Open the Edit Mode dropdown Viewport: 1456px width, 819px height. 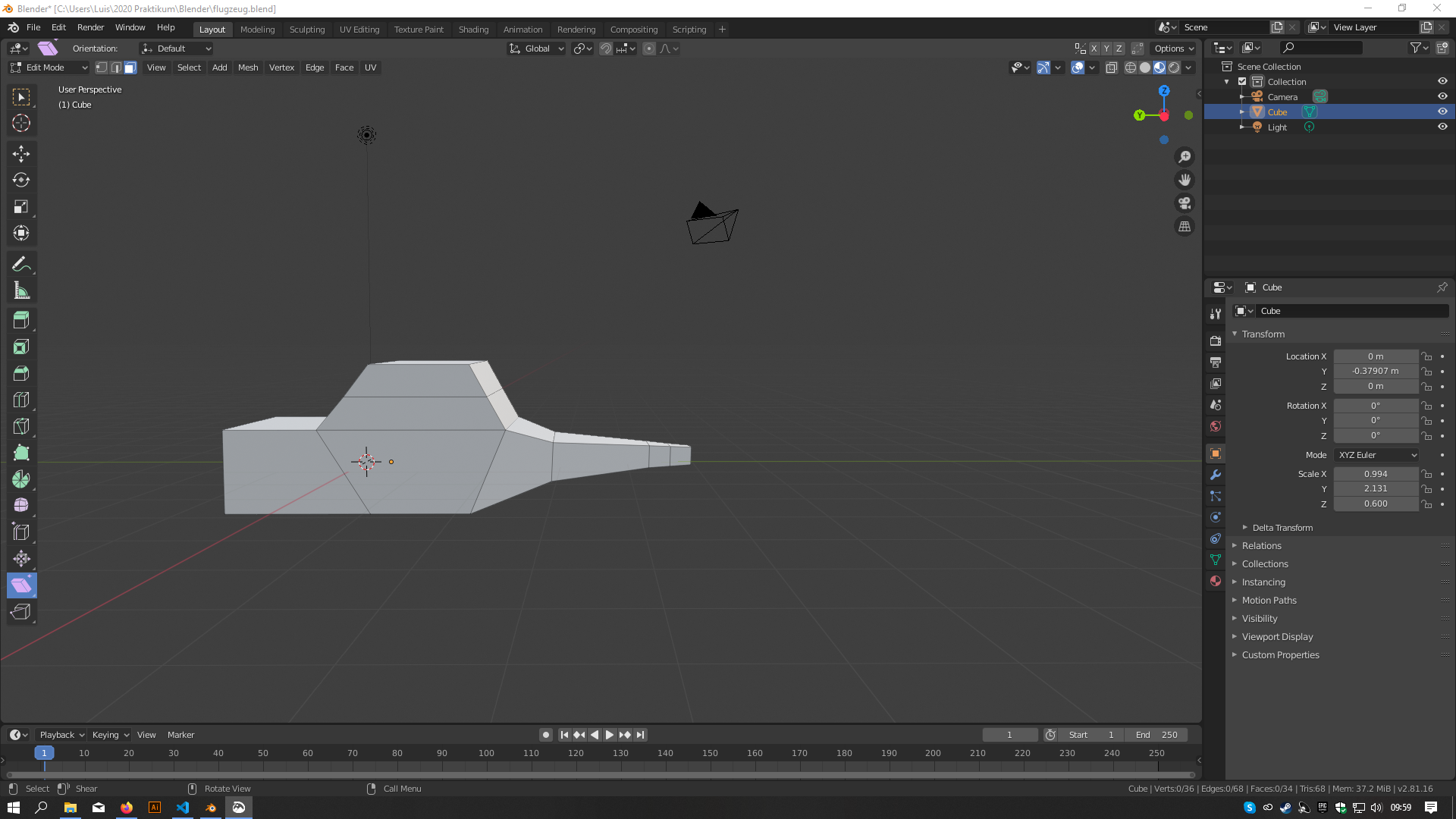click(x=49, y=67)
